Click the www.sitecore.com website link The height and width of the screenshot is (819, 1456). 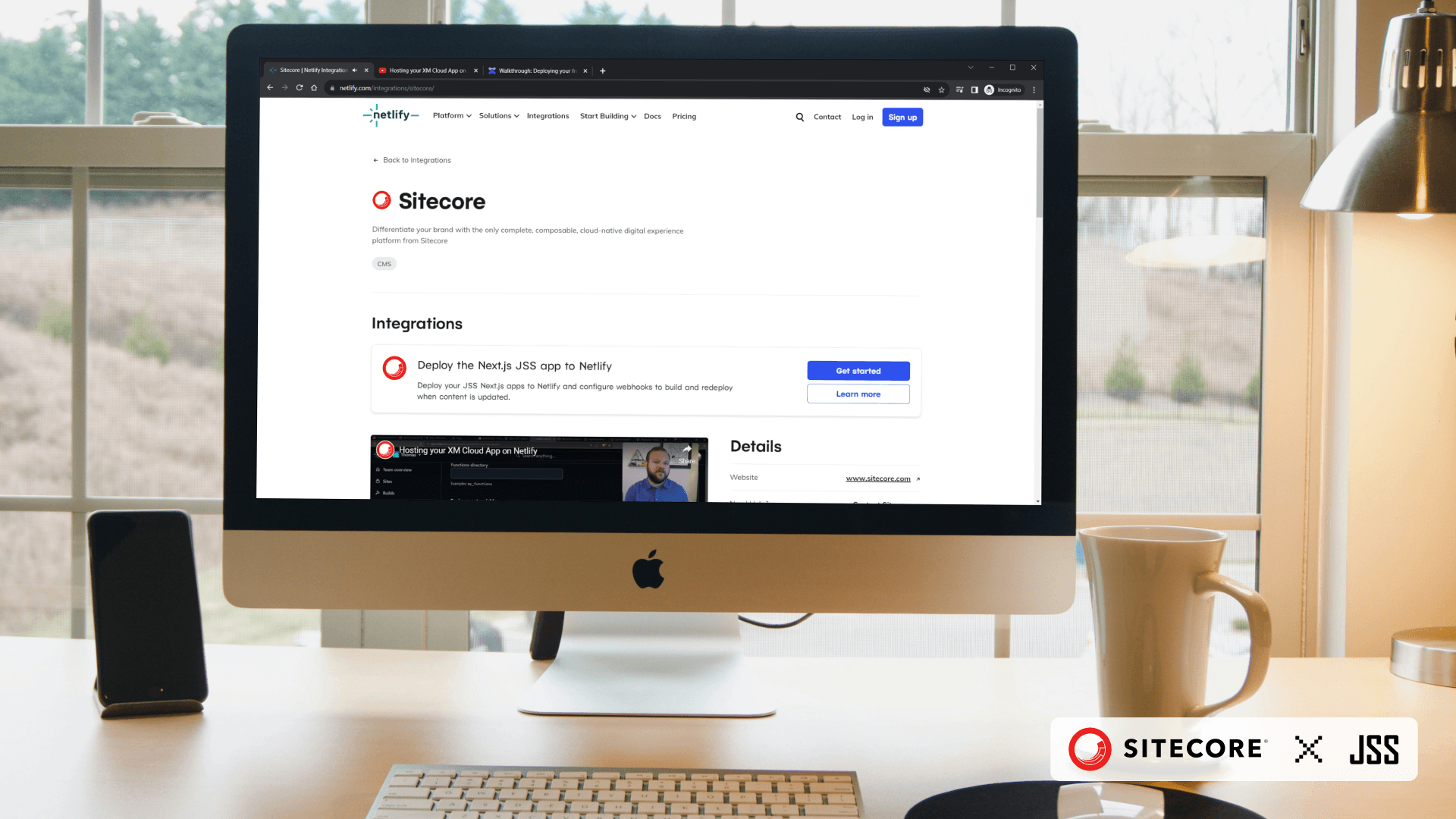[x=878, y=478]
